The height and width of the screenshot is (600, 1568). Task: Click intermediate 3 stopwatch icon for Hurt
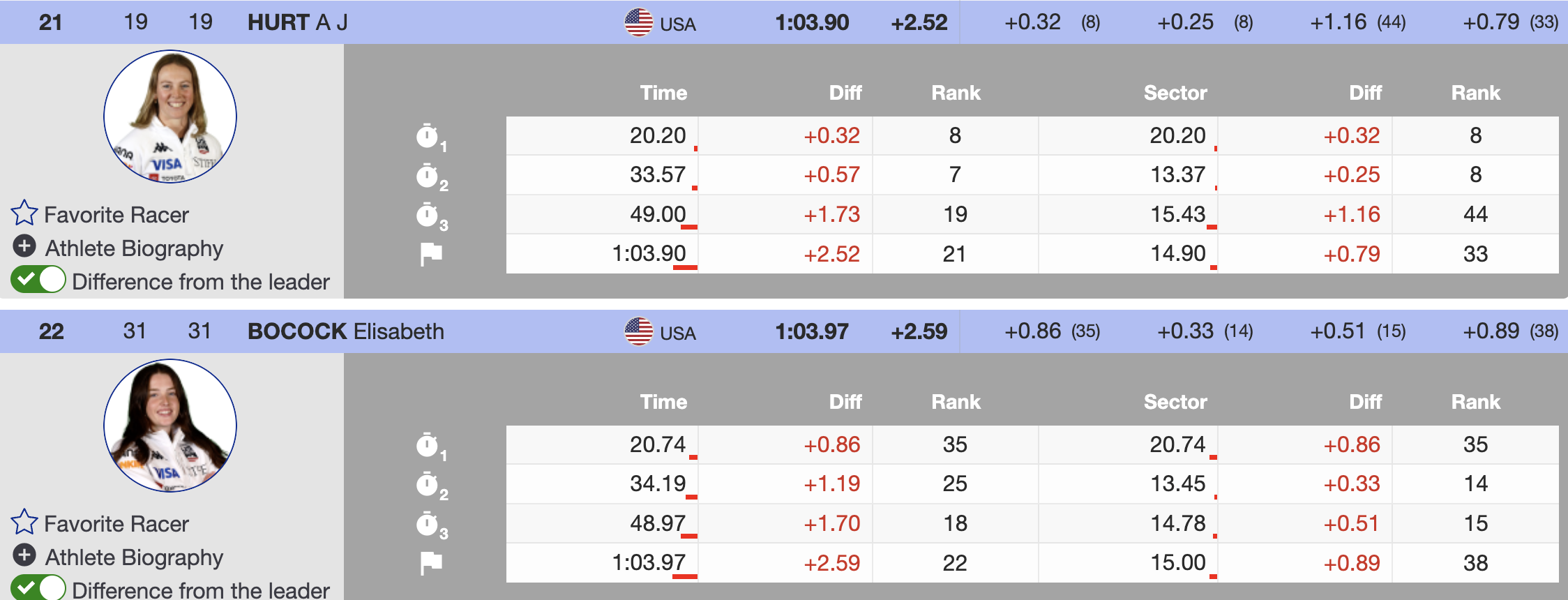pyautogui.click(x=428, y=215)
